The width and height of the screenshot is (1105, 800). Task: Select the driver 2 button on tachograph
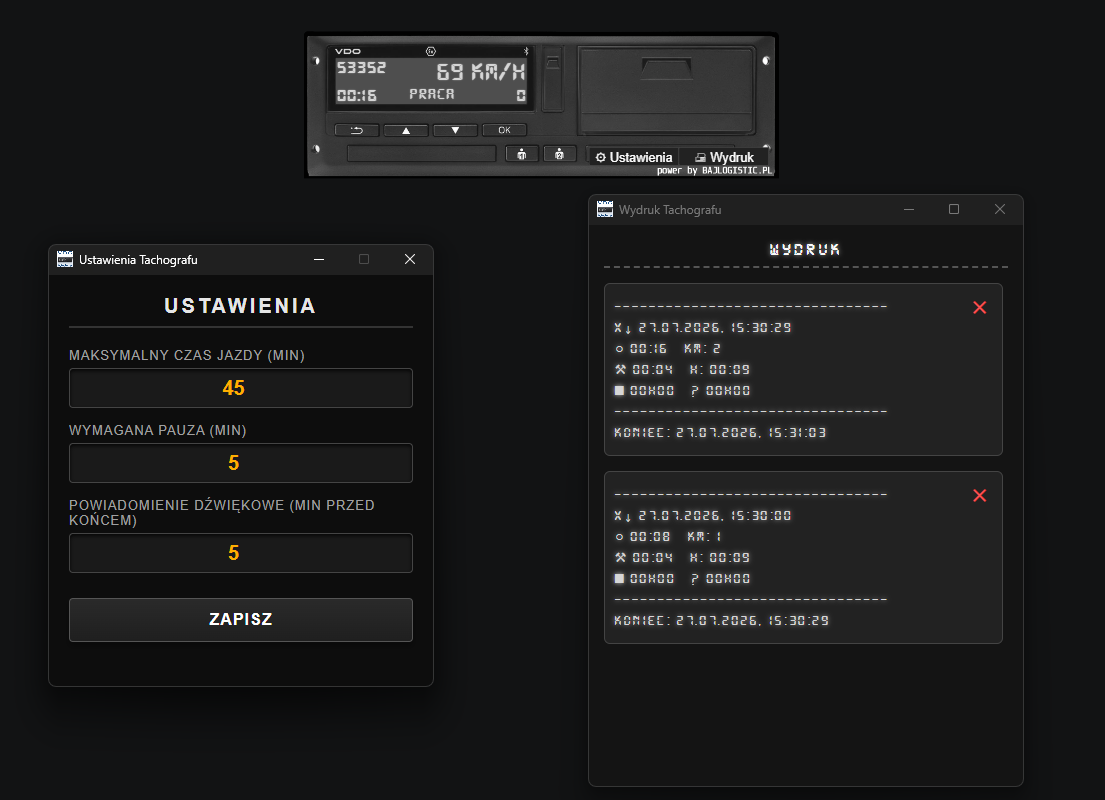560,154
